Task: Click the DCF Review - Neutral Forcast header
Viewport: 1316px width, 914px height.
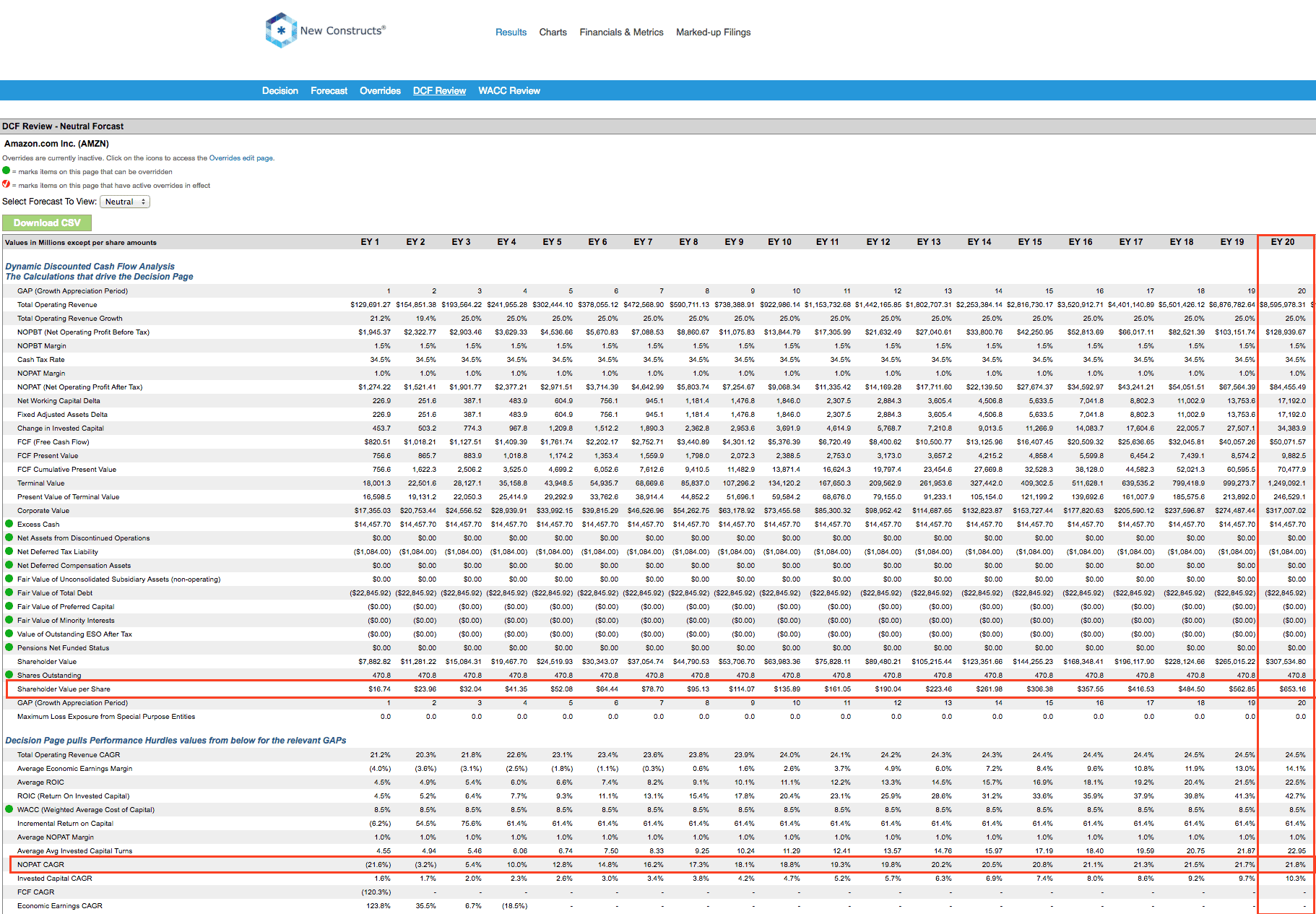Action: [x=63, y=126]
